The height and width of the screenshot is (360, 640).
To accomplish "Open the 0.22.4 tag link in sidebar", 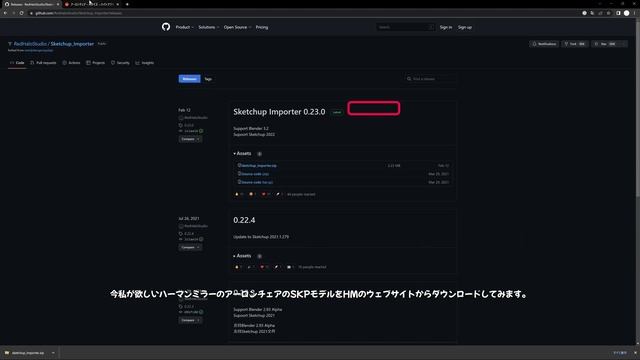I will coord(187,233).
